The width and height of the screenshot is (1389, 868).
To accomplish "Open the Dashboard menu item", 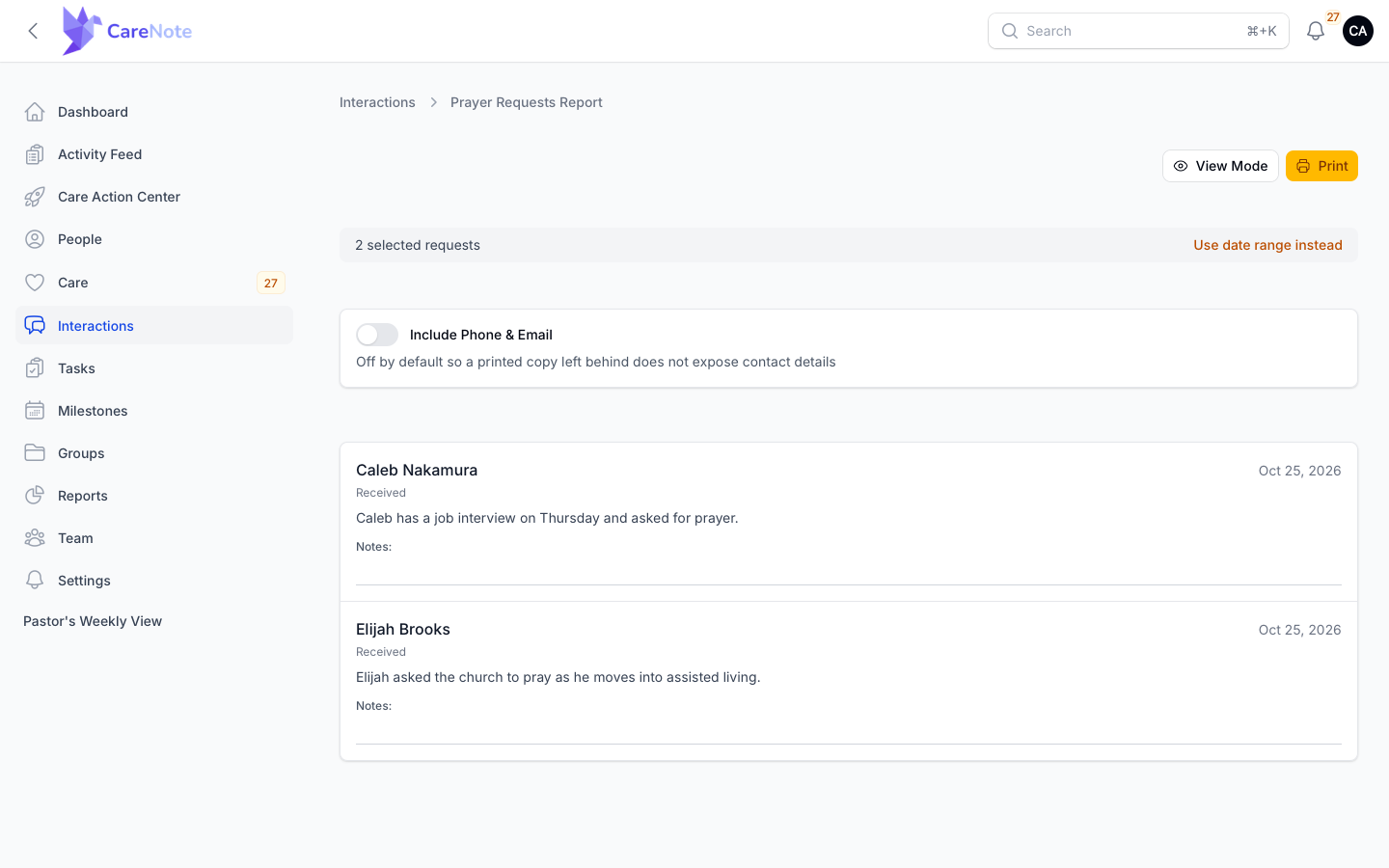I will (x=154, y=112).
